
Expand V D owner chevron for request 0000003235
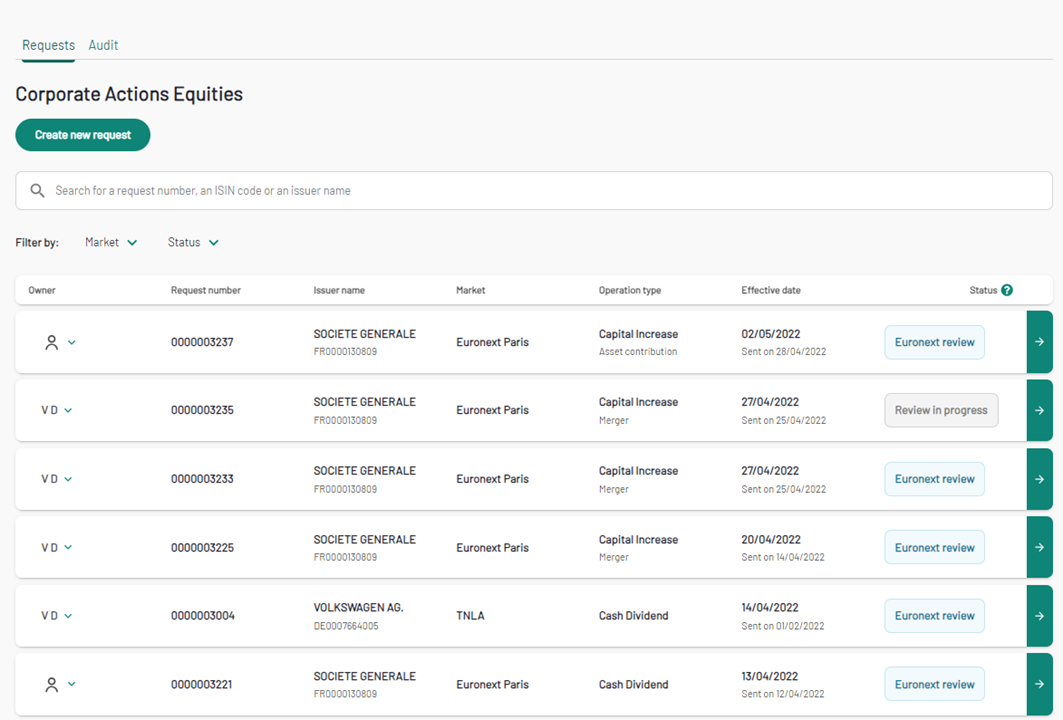(x=68, y=410)
